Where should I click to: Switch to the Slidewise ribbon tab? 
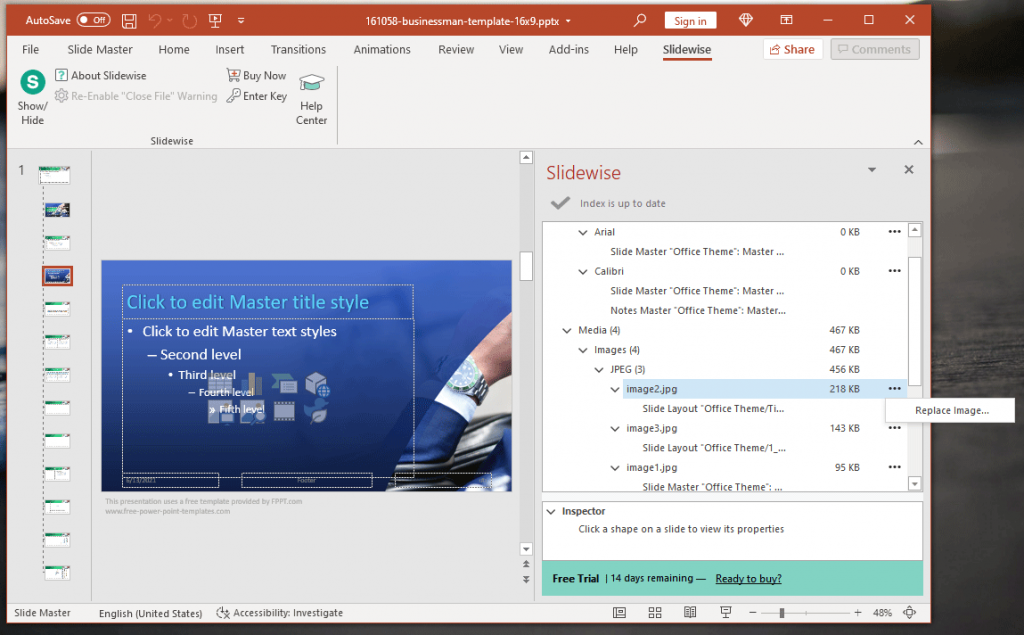pyautogui.click(x=686, y=48)
